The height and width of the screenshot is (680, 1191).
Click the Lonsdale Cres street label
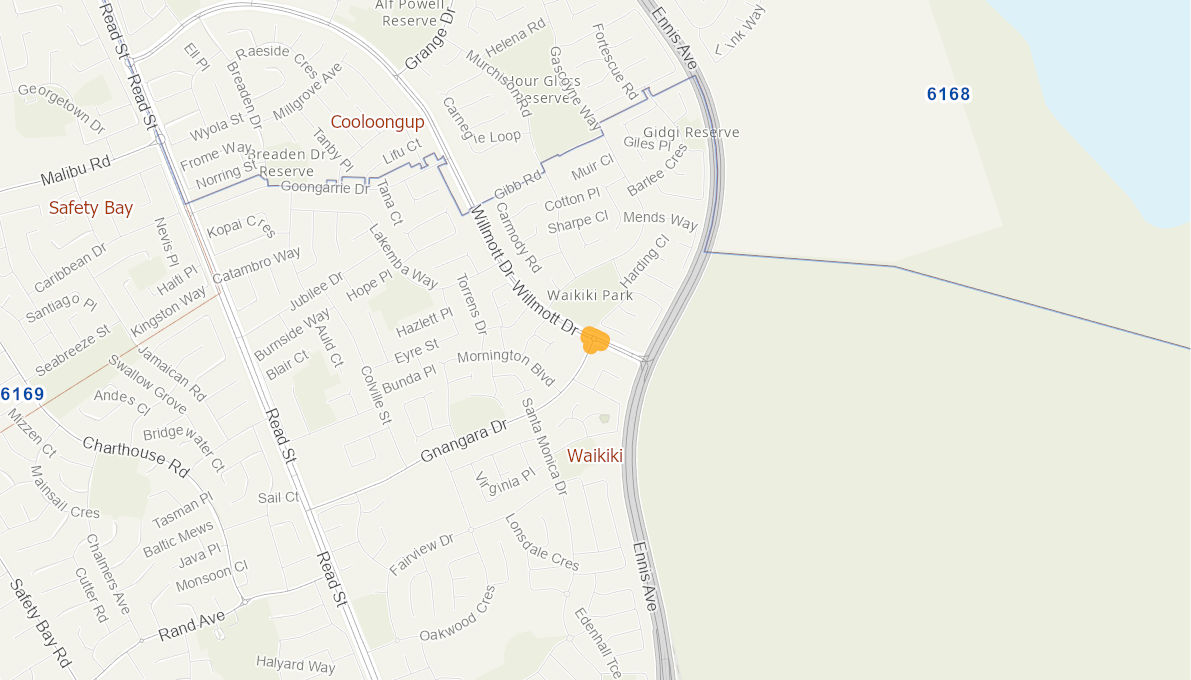pyautogui.click(x=542, y=542)
